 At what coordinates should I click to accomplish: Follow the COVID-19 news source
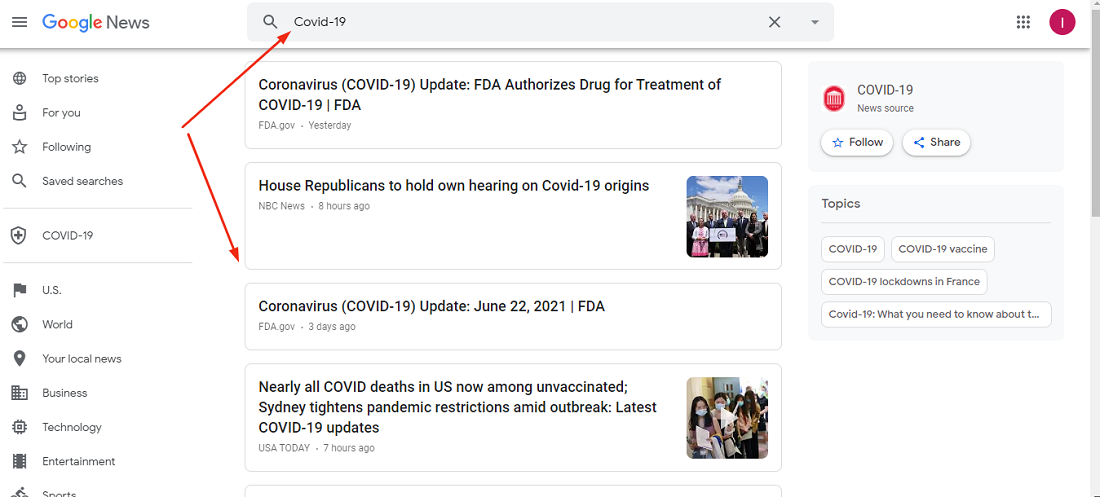pos(857,143)
